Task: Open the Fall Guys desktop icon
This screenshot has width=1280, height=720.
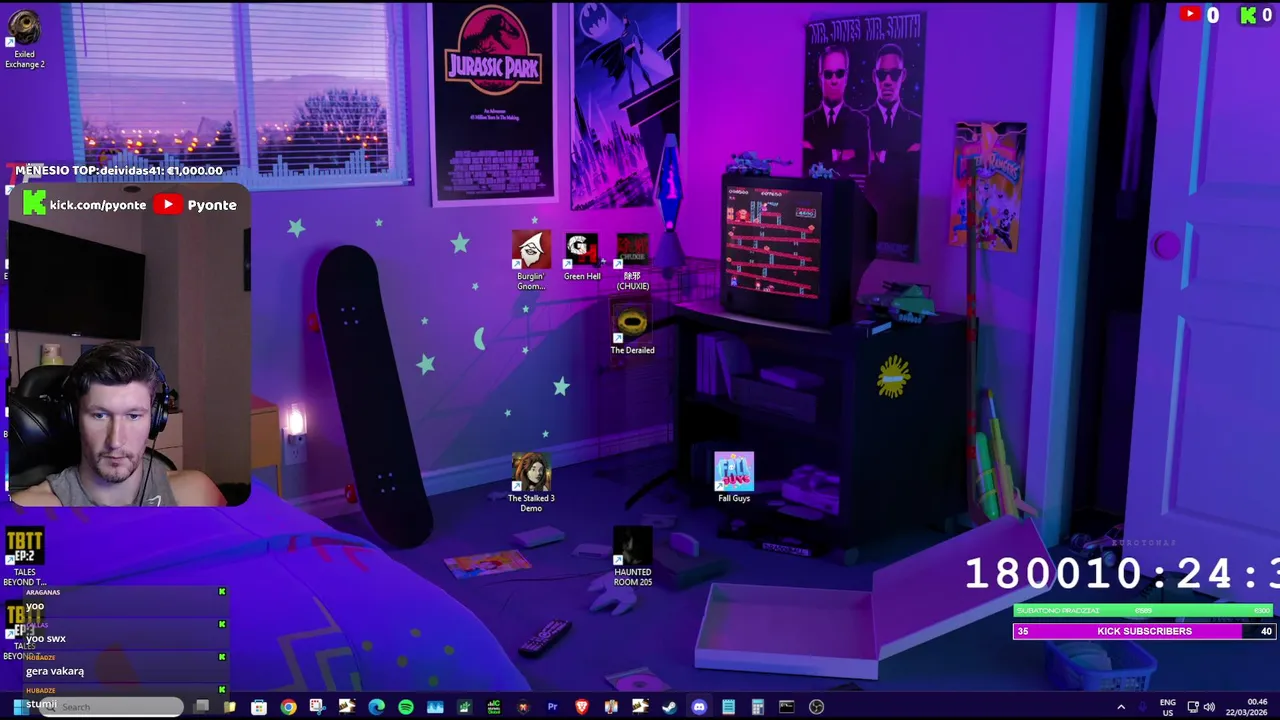Action: (734, 477)
